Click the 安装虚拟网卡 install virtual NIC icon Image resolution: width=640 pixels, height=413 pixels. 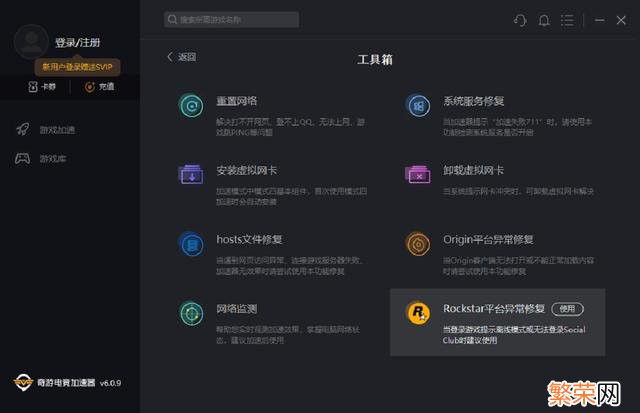click(191, 175)
